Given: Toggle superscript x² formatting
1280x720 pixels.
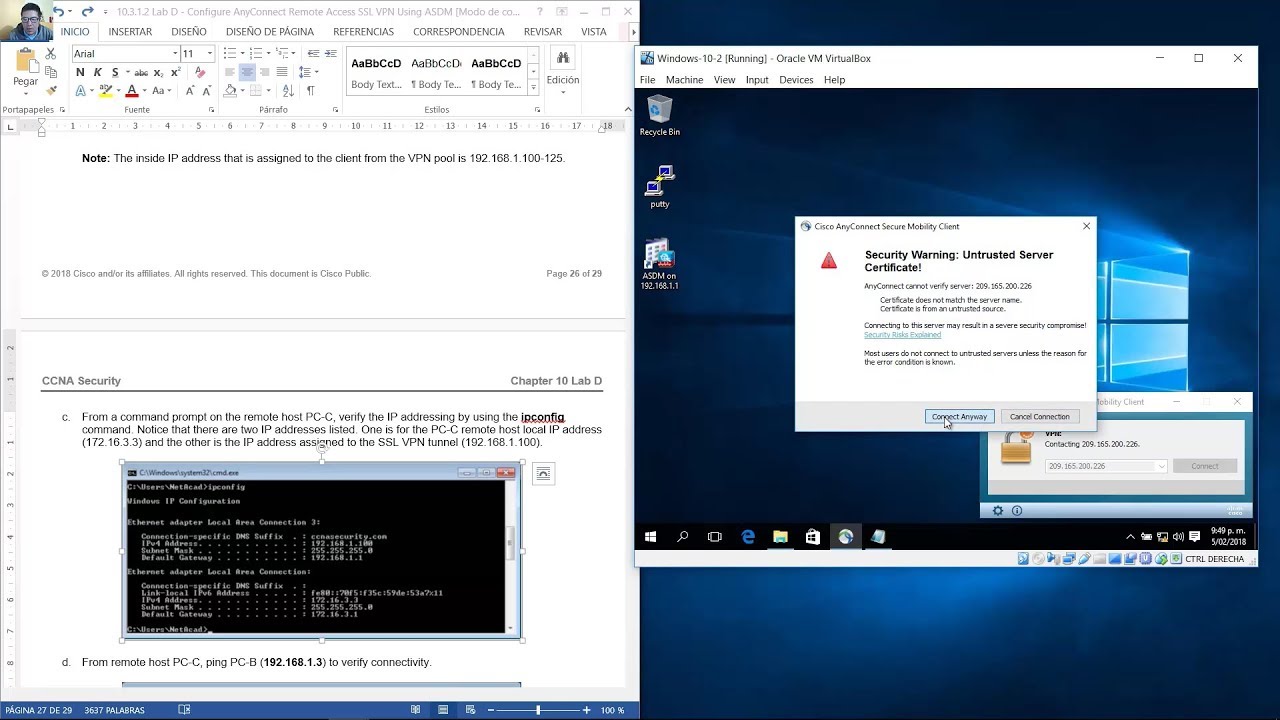Looking at the screenshot, I should click(x=175, y=72).
